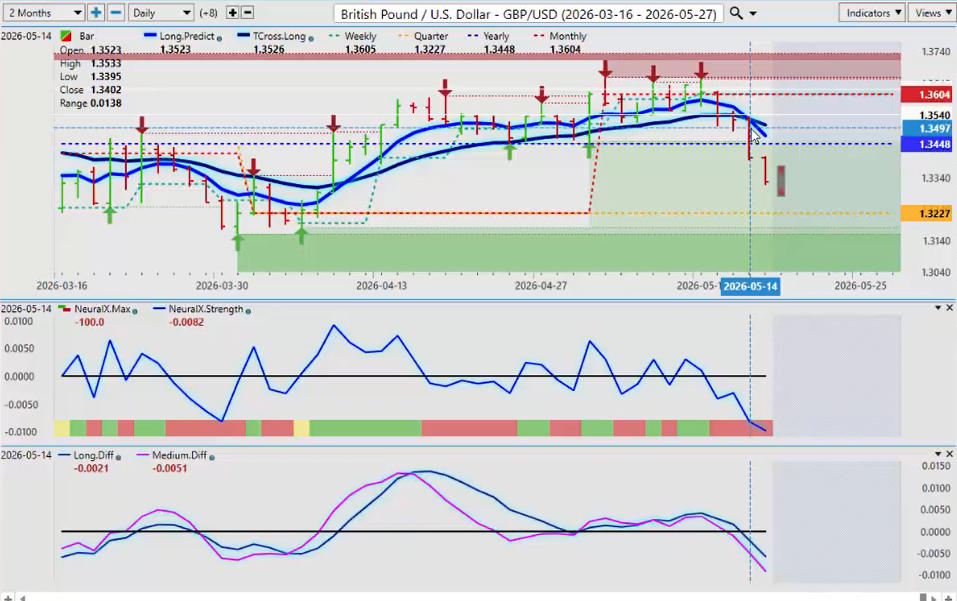
Task: Open the Indicators menu
Action: 872,13
